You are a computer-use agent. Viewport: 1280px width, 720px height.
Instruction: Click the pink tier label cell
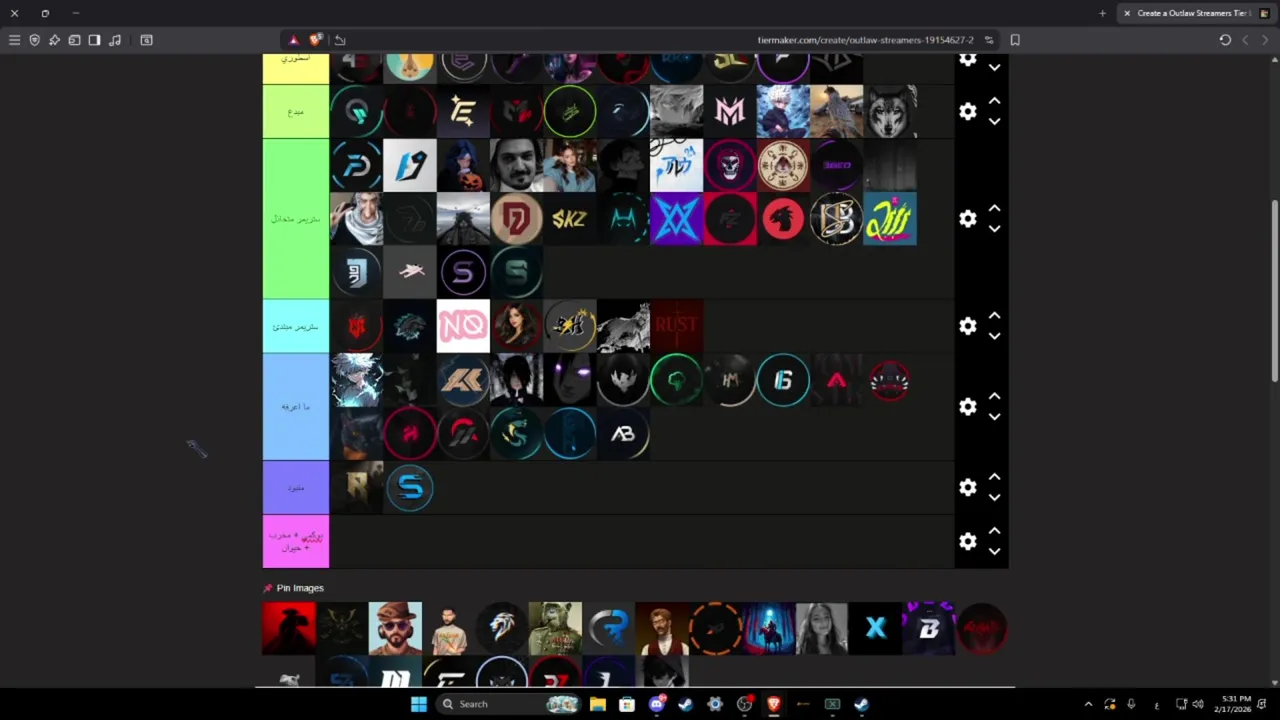point(296,541)
